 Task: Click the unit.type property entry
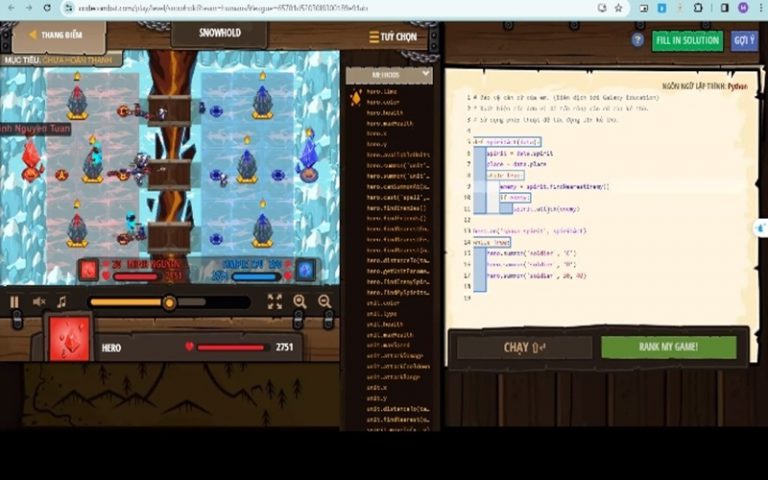click(382, 313)
